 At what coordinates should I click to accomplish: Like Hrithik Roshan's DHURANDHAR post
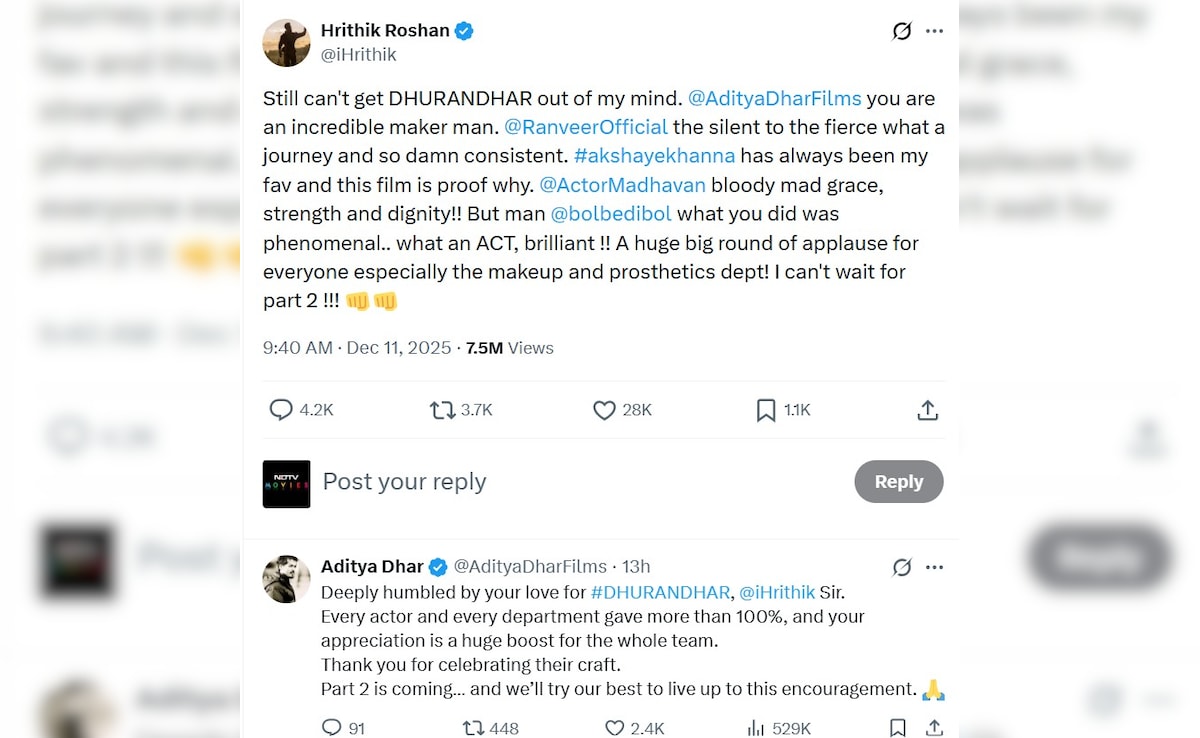tap(604, 410)
